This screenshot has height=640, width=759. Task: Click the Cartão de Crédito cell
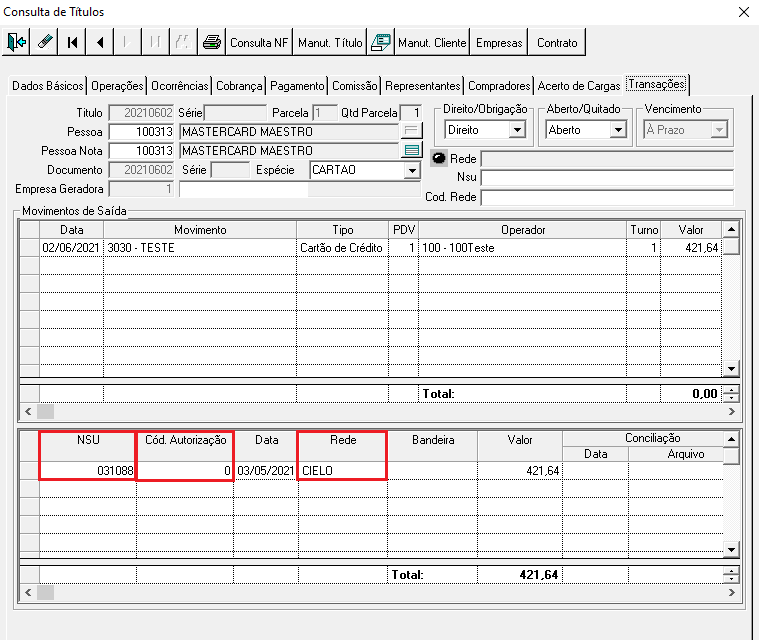[342, 248]
